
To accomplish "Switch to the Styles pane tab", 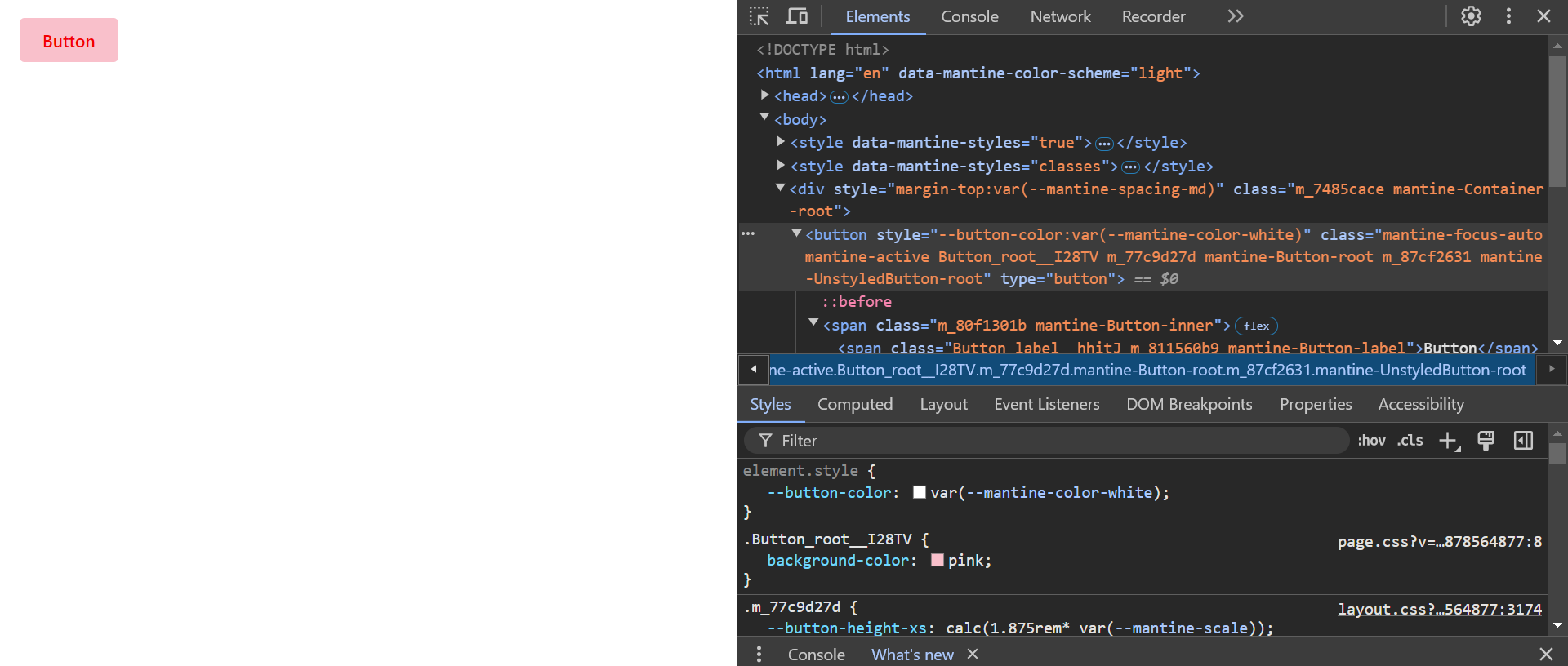I will pos(770,404).
